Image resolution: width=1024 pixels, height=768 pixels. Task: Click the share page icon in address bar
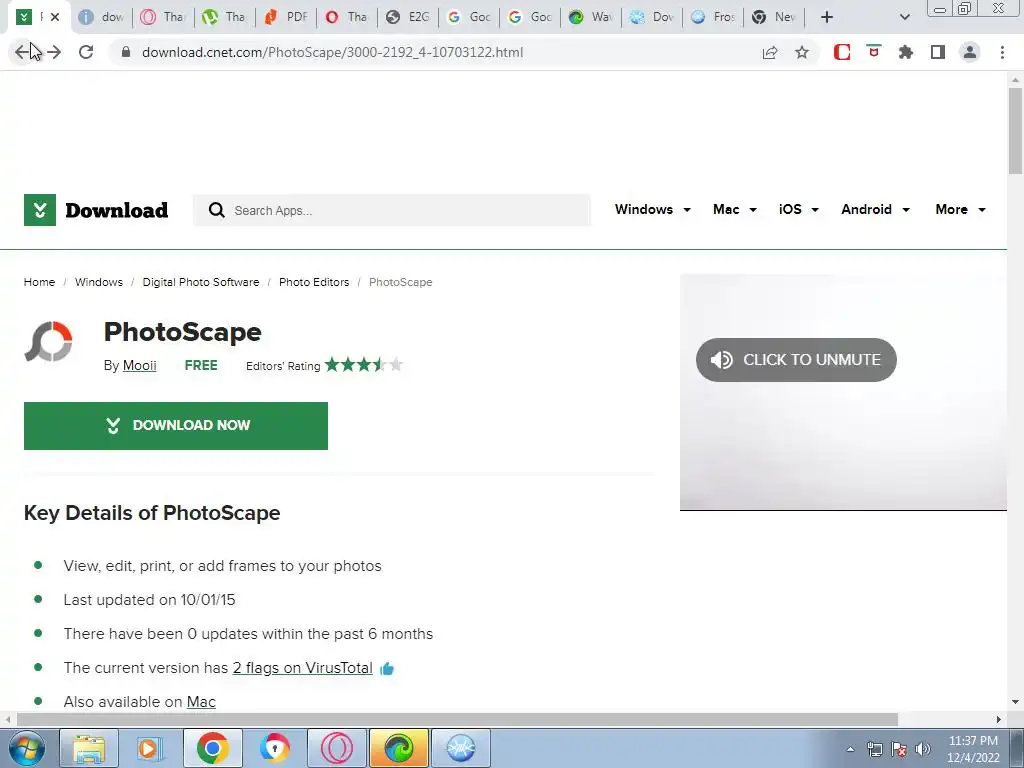pos(770,52)
